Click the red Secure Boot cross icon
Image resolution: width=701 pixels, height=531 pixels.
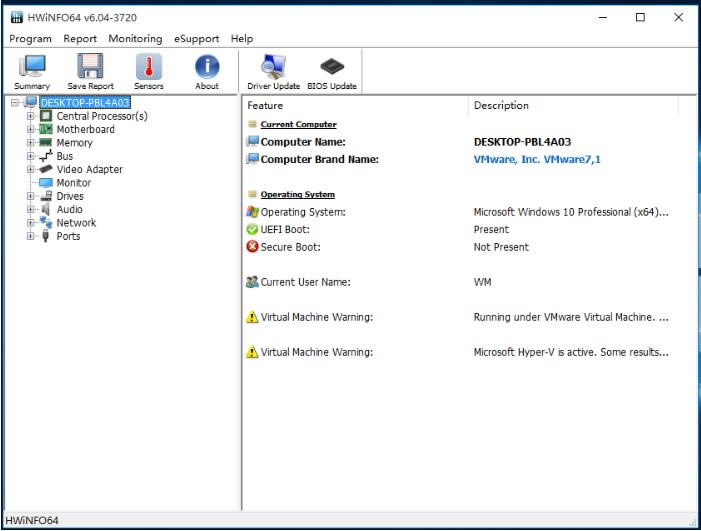(252, 247)
